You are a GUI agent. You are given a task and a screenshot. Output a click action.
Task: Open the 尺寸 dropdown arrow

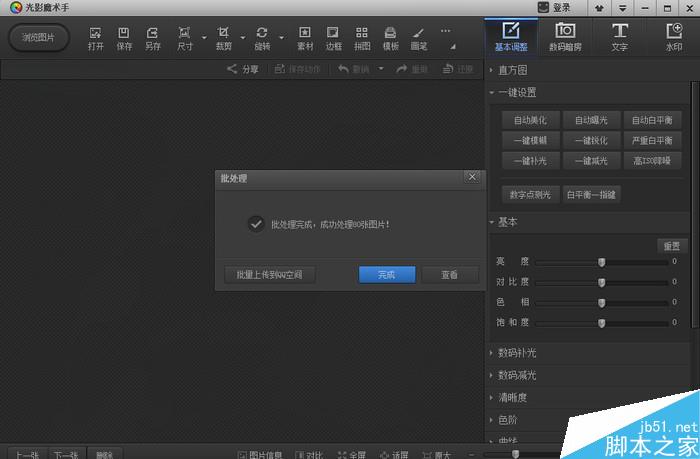pos(204,38)
